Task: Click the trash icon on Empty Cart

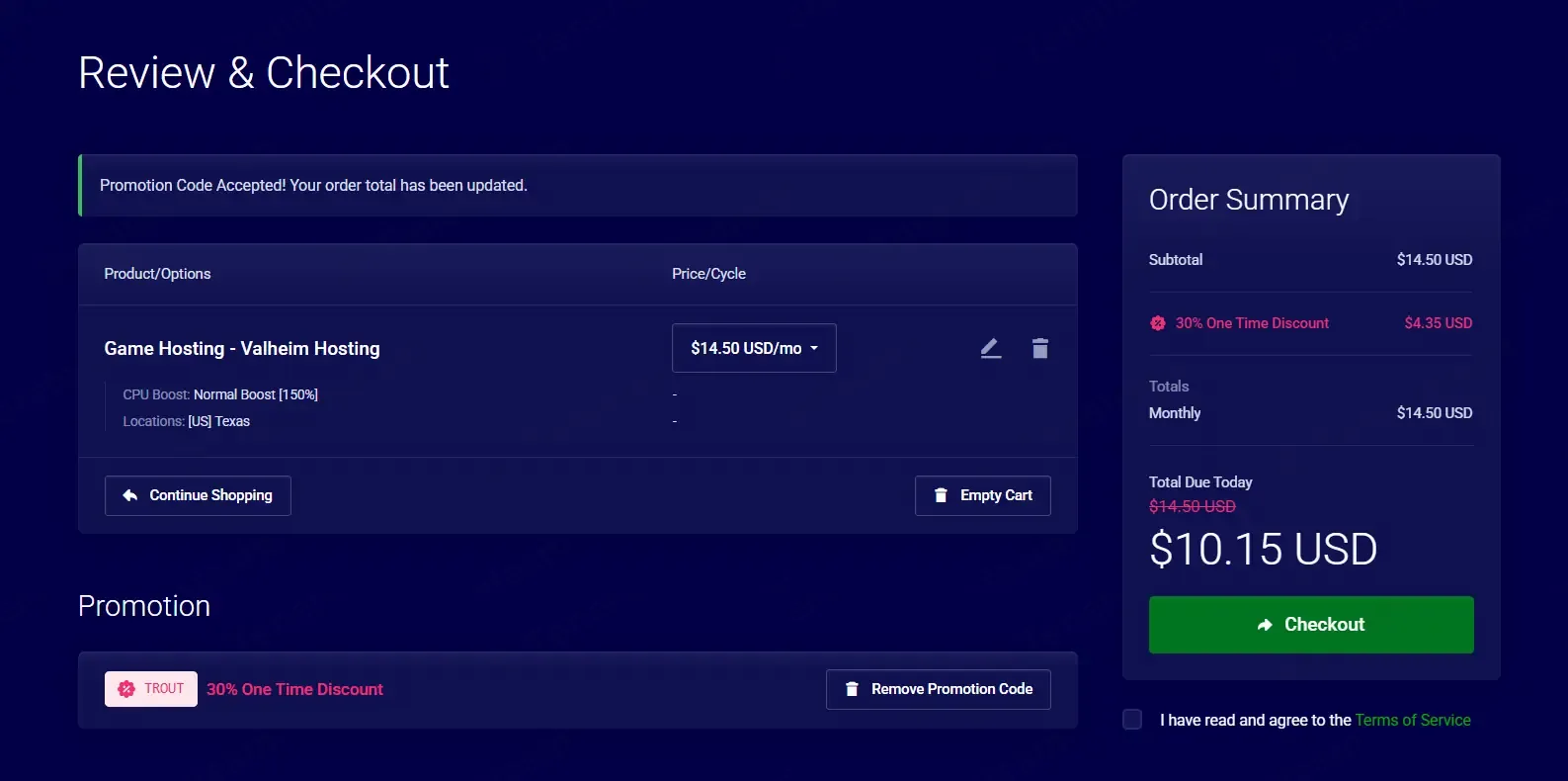Action: coord(941,495)
